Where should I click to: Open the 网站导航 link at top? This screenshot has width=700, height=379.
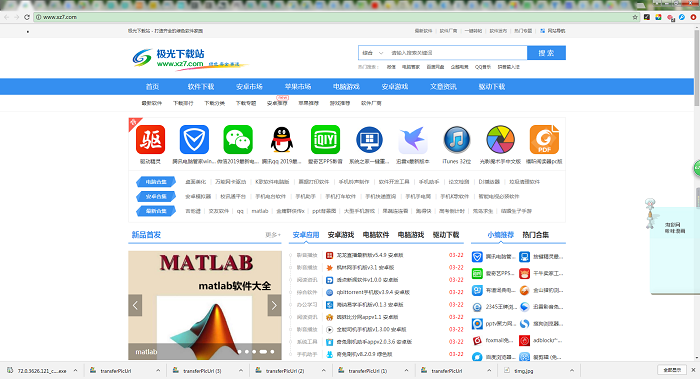(553, 31)
